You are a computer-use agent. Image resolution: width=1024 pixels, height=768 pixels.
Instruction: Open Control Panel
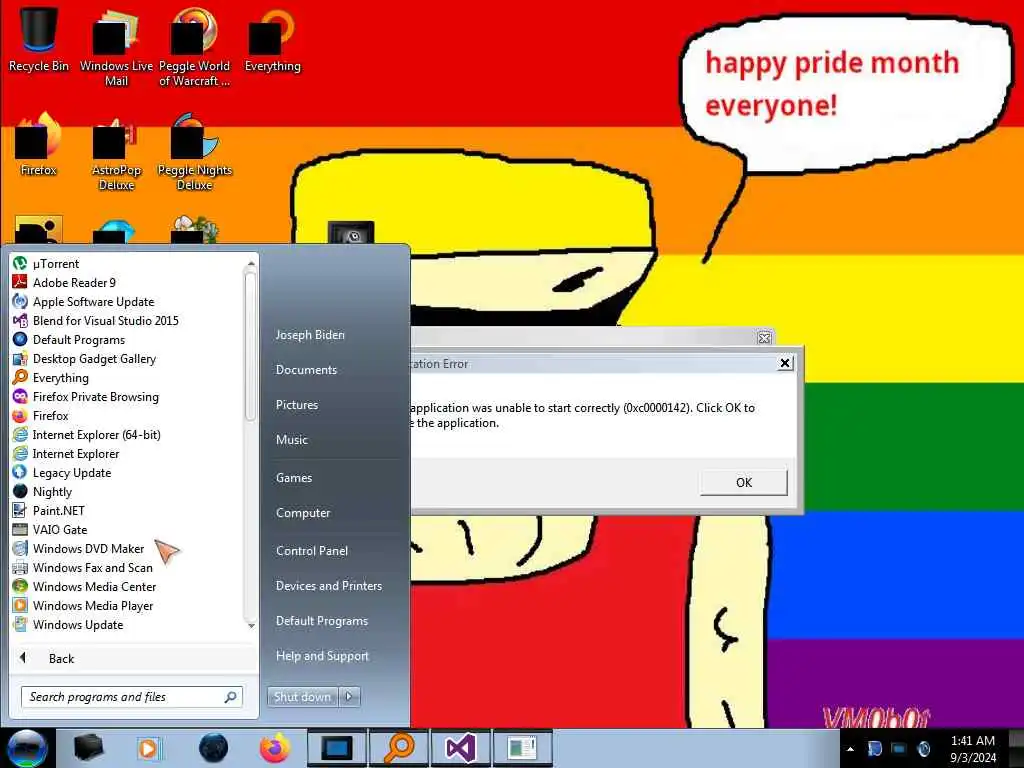click(x=312, y=551)
